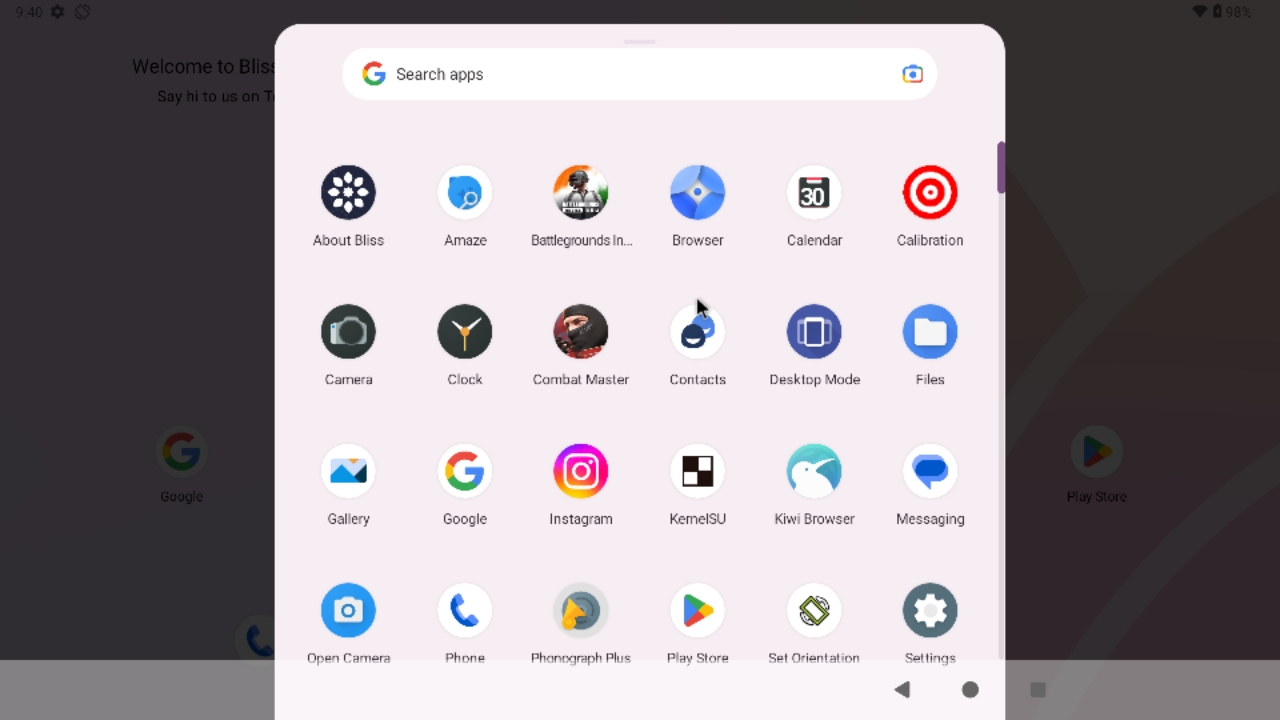Viewport: 1280px width, 720px height.
Task: Launch Battlegrounds India game
Action: (580, 192)
